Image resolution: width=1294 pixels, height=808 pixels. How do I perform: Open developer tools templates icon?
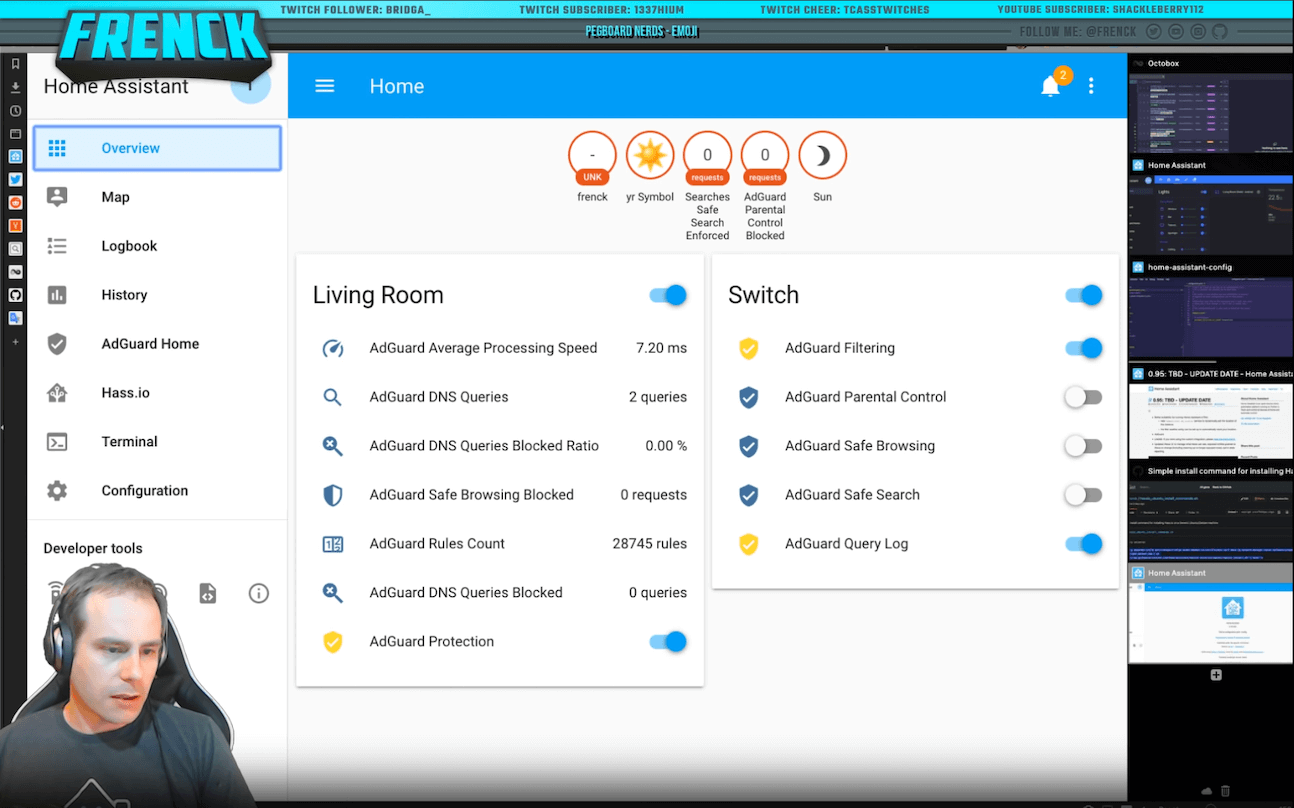click(x=207, y=593)
